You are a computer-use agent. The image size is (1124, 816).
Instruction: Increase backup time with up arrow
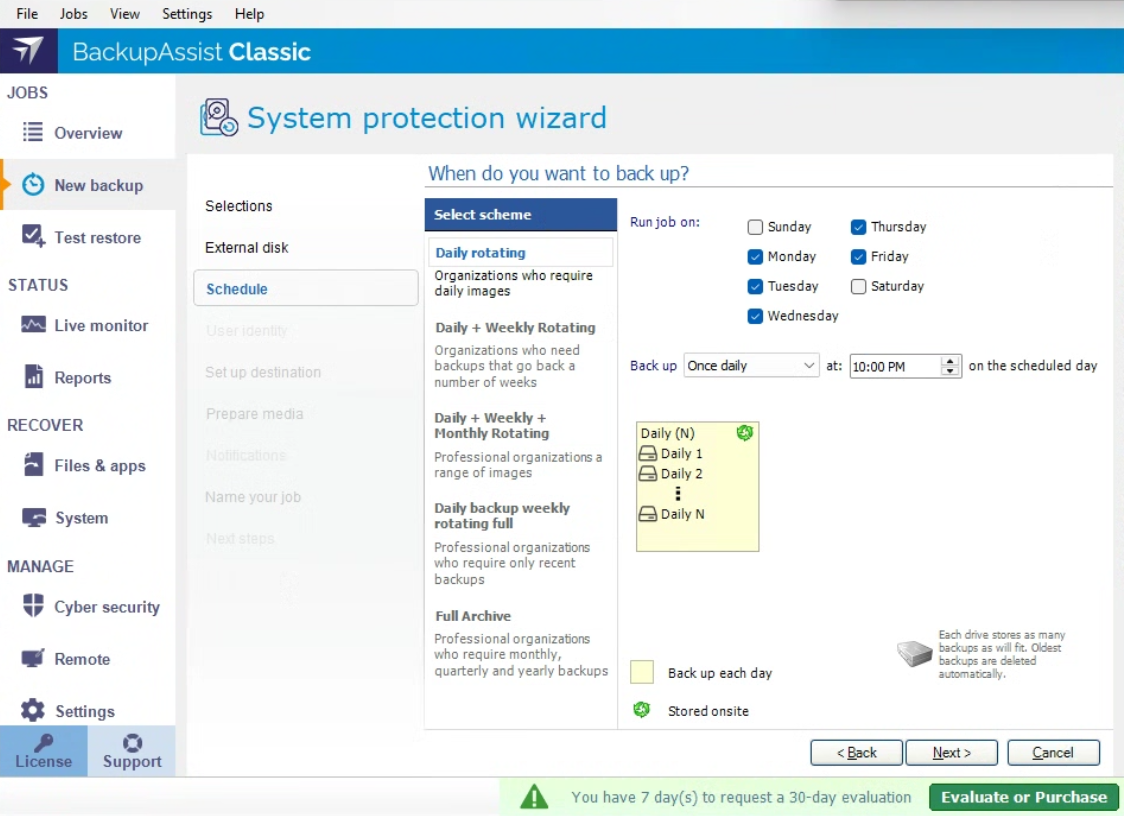[x=950, y=361]
